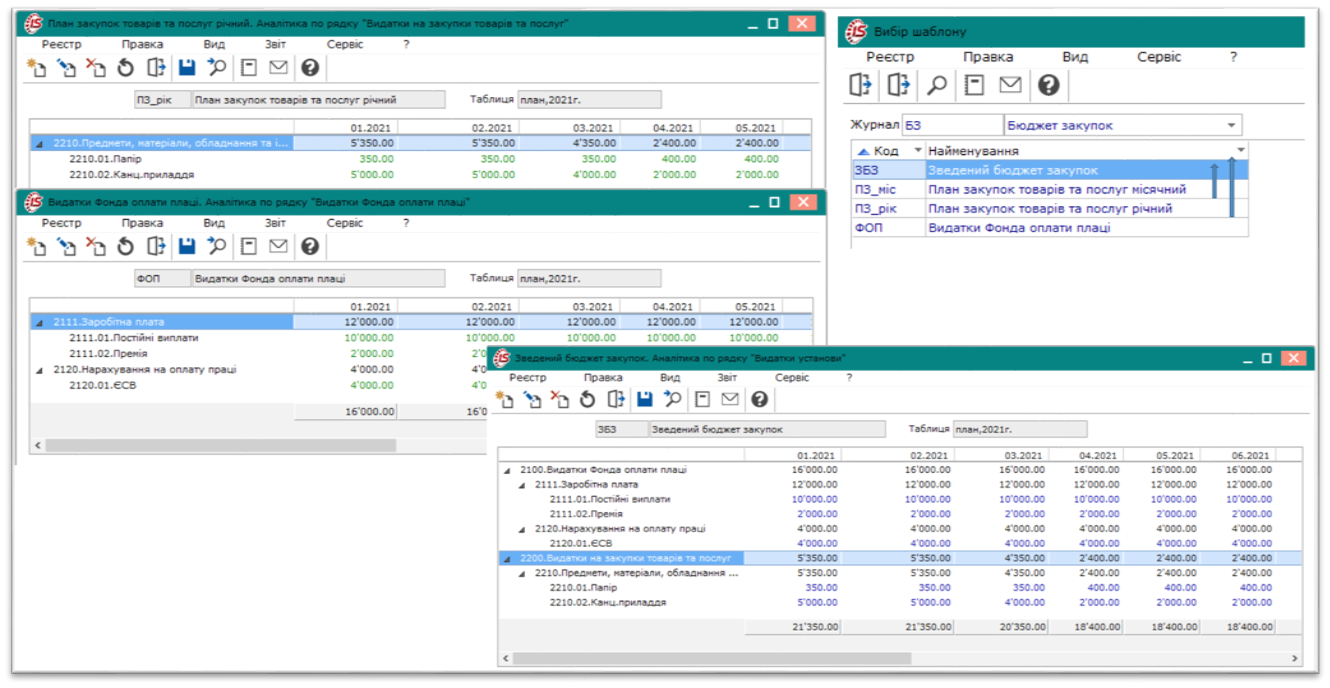Click Таблиця field in План закупок window

coord(589,100)
